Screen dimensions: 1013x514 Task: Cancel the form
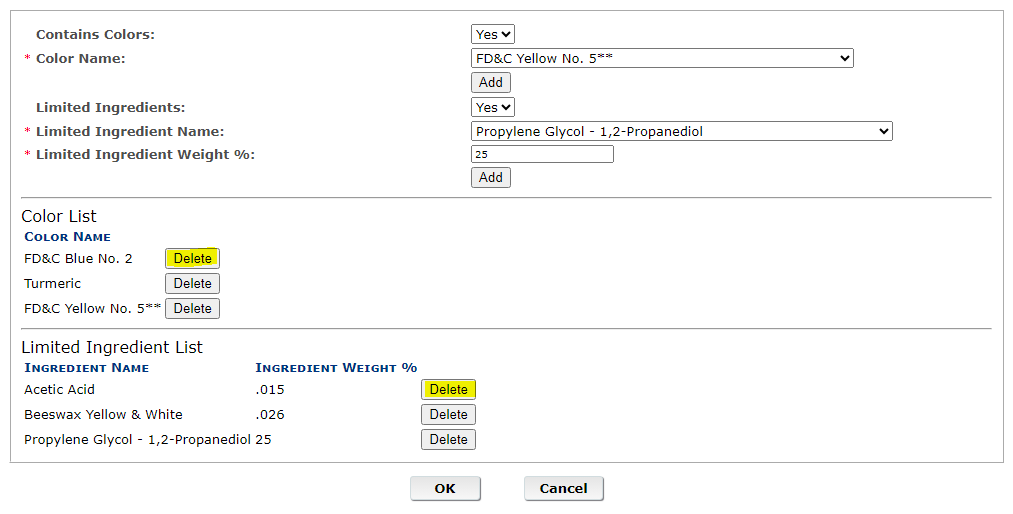click(563, 488)
